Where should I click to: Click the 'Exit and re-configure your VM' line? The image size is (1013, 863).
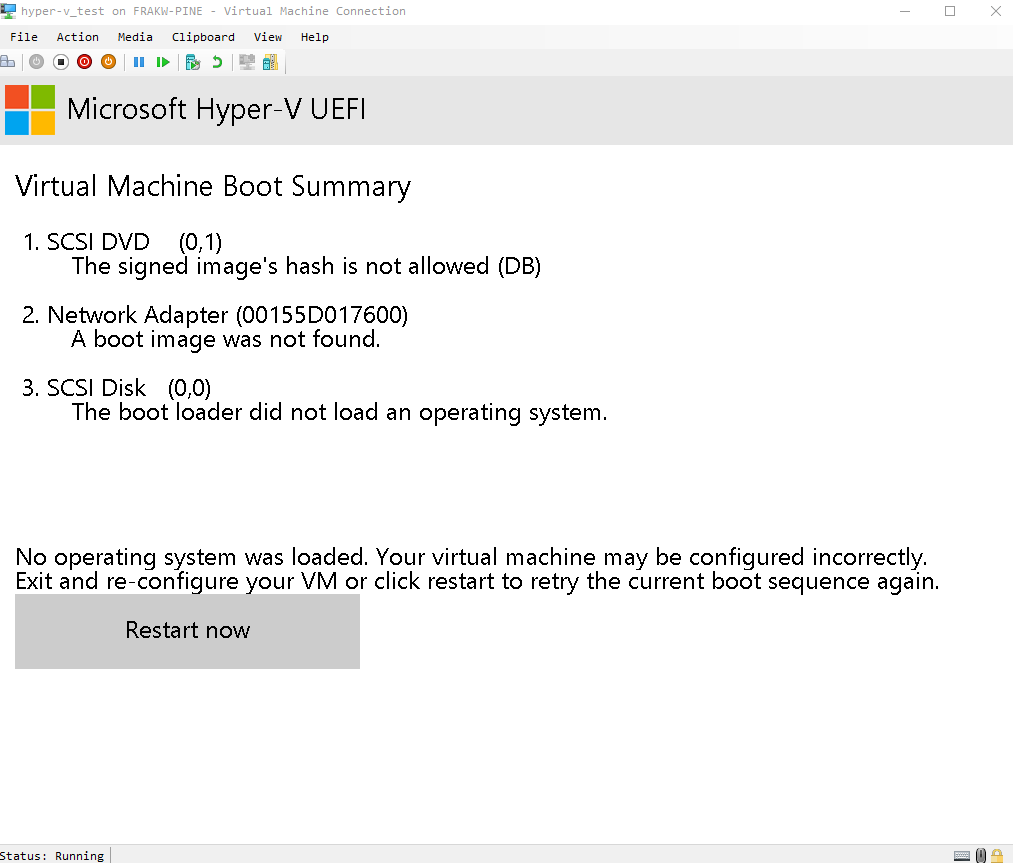477,581
